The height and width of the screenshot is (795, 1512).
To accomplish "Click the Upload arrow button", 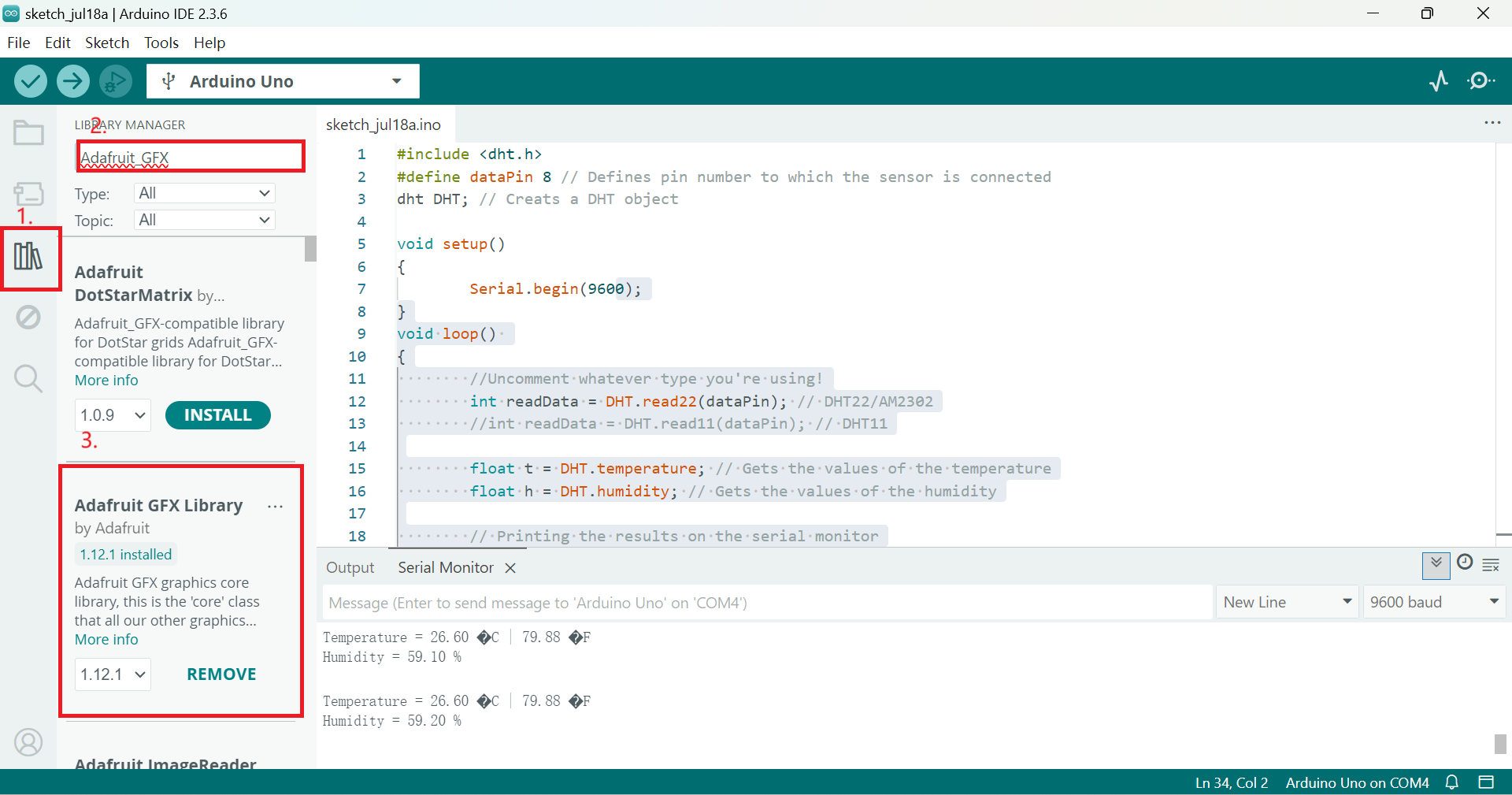I will point(73,81).
